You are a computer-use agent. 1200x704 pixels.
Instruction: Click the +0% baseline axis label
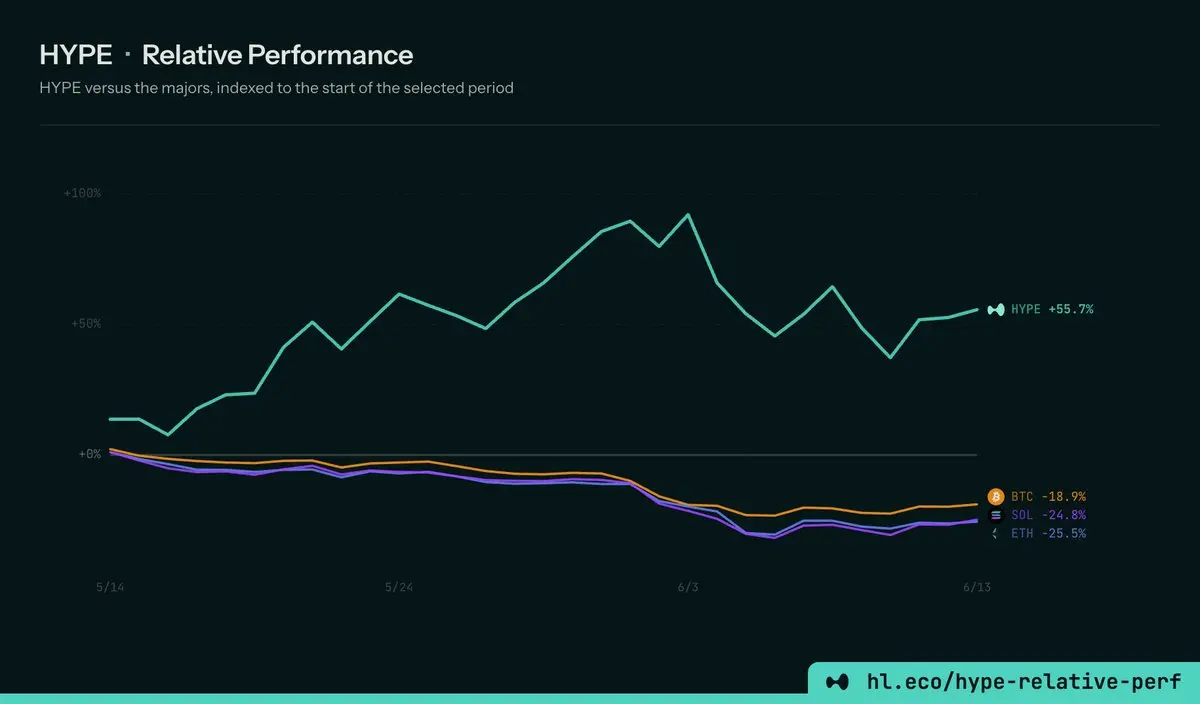click(x=90, y=455)
